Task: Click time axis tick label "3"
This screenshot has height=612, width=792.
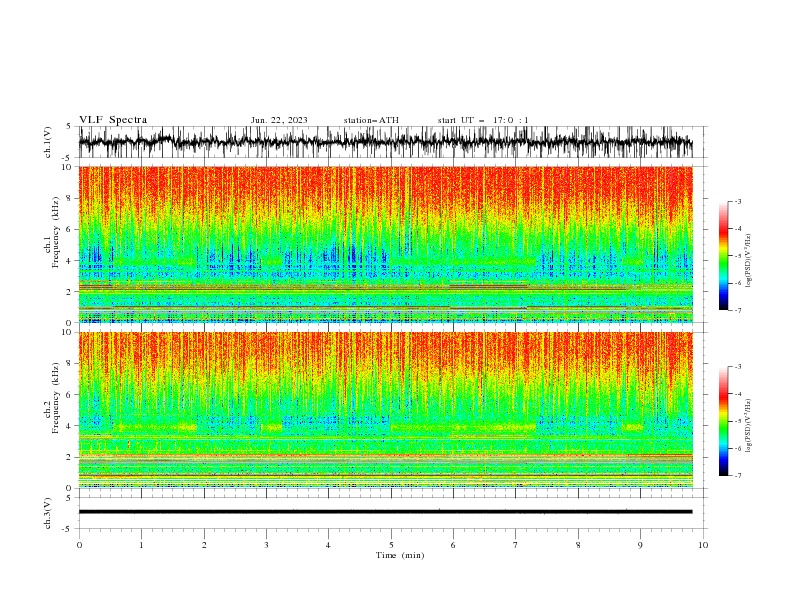Action: pos(266,545)
